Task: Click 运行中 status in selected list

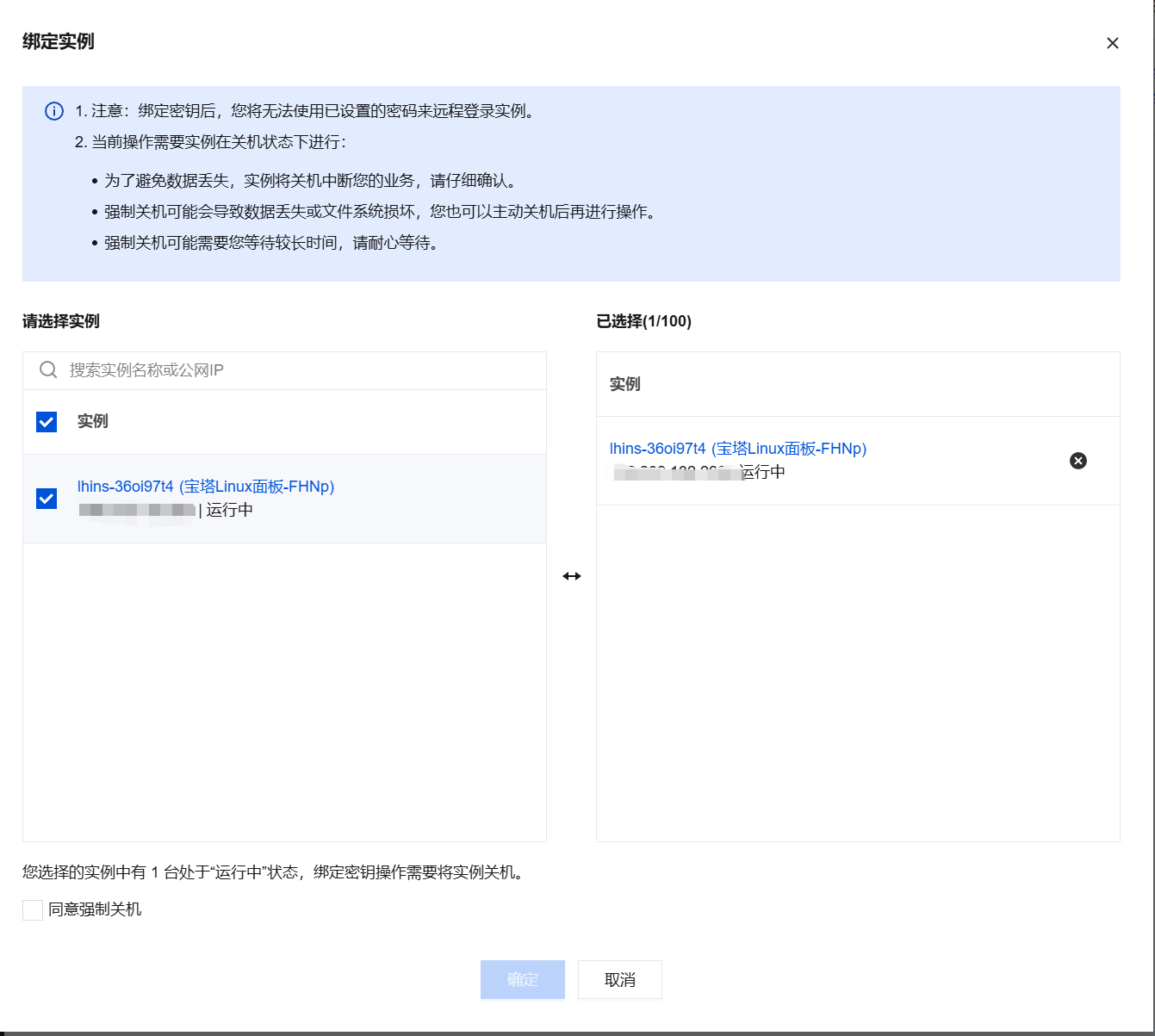Action: click(763, 472)
